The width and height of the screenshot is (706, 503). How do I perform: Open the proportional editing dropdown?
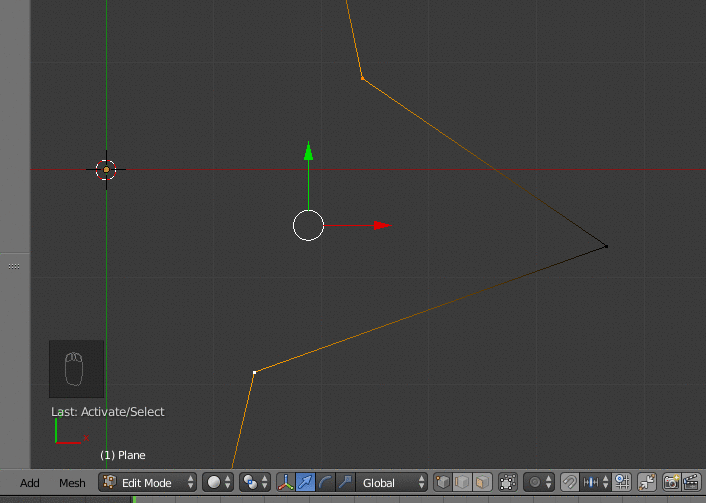click(539, 483)
